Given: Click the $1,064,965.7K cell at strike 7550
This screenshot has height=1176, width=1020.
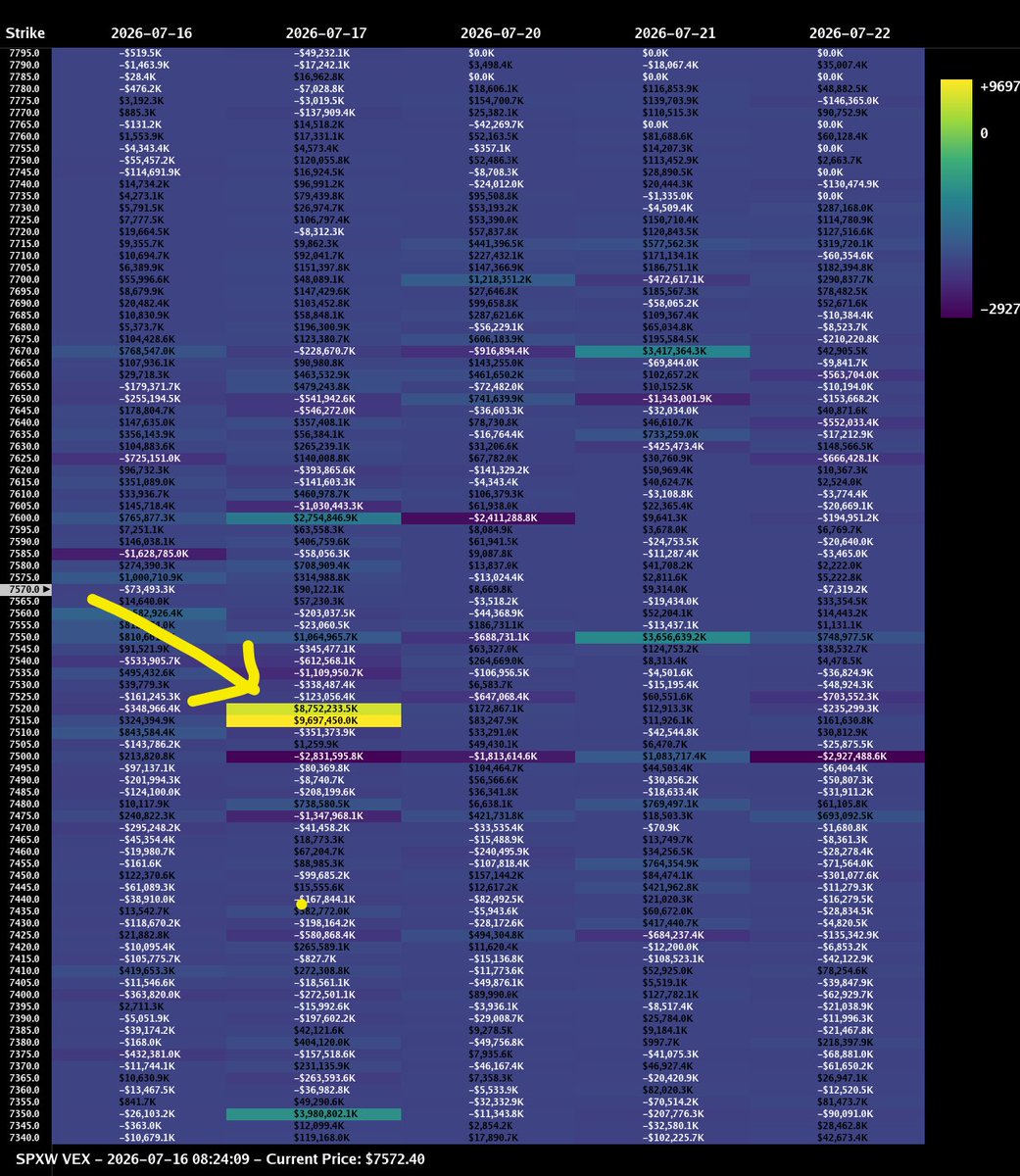Looking at the screenshot, I should [x=314, y=637].
